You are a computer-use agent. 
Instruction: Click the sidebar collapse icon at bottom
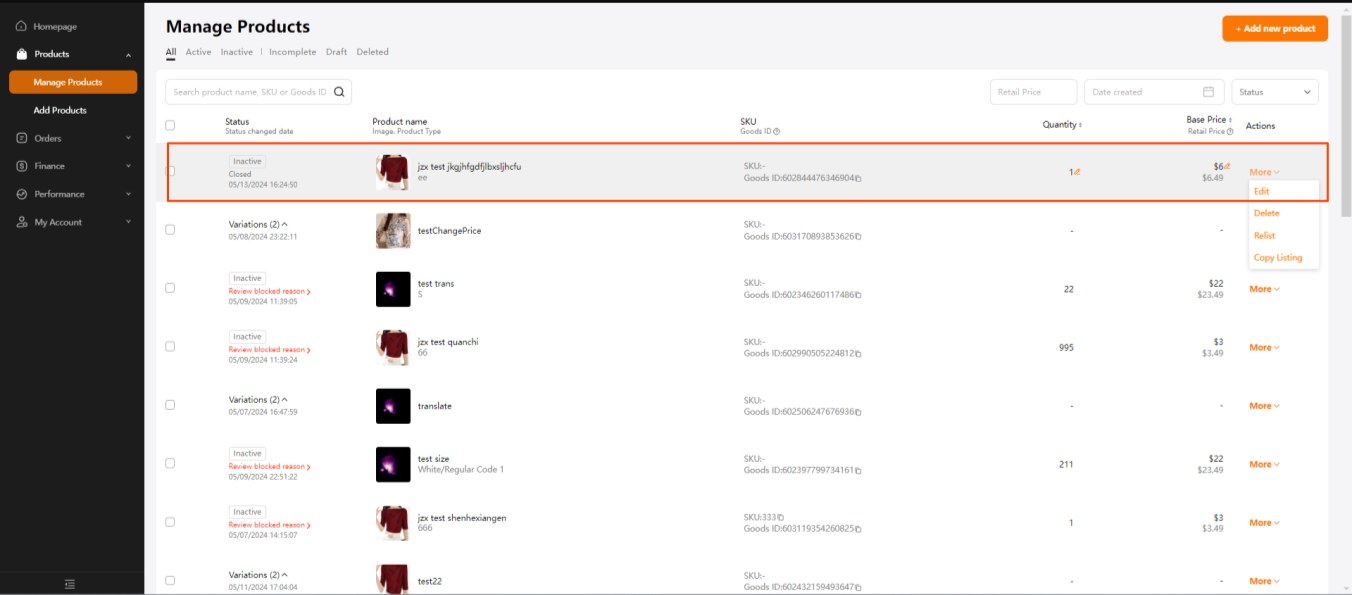click(x=70, y=583)
